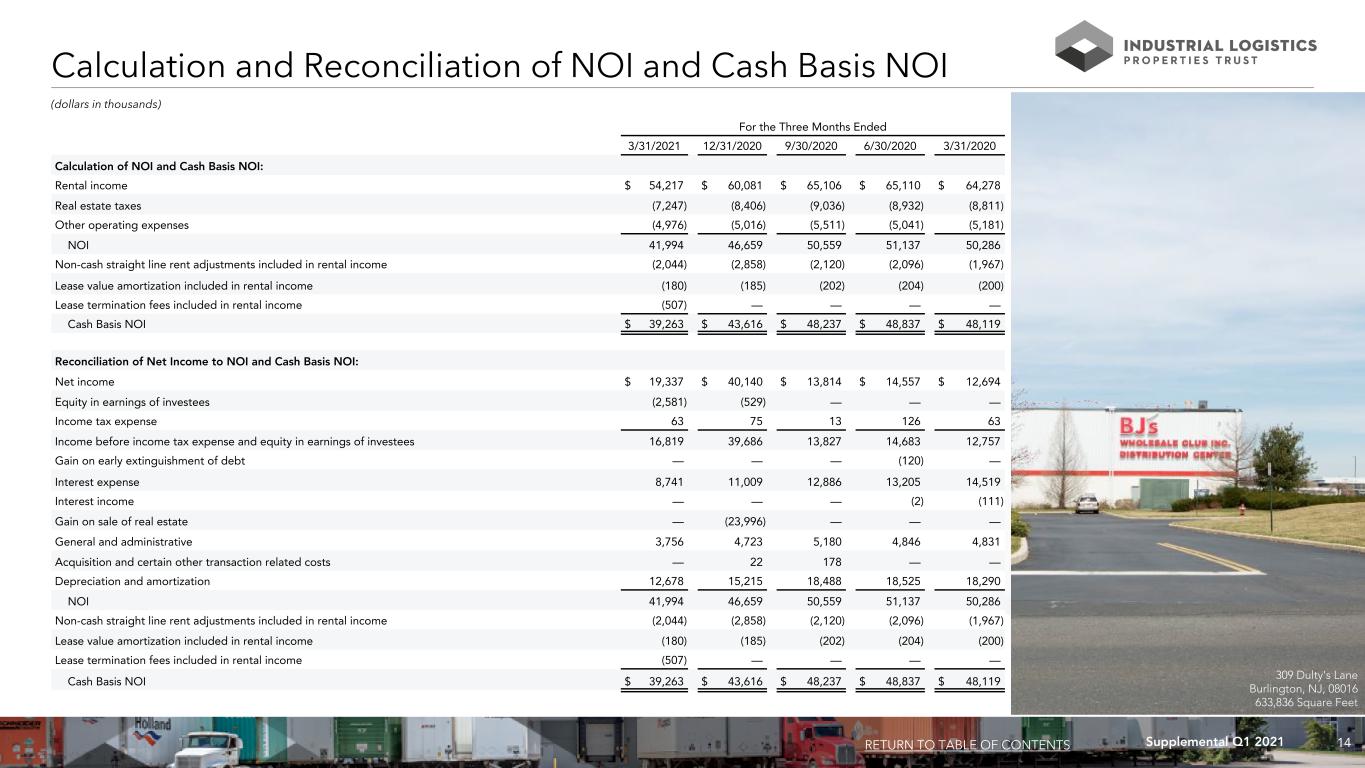The image size is (1365, 768).
Task: Click the 'Other operating expenses' row label
Action: [121, 225]
